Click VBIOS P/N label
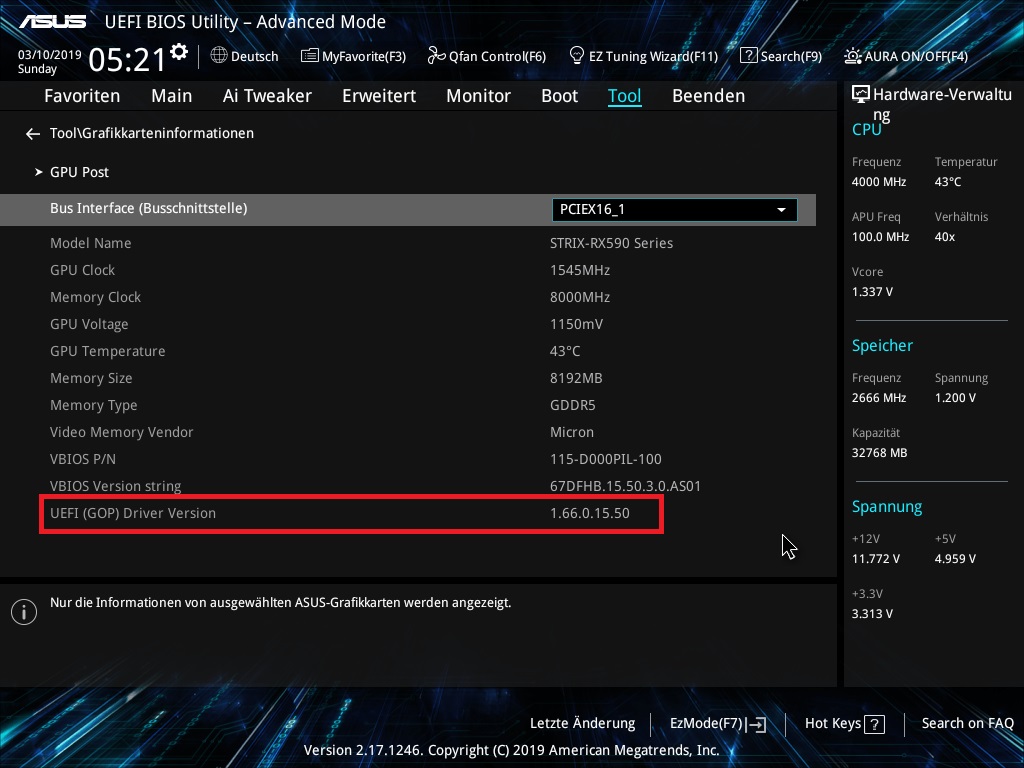The width and height of the screenshot is (1024, 768). point(83,459)
